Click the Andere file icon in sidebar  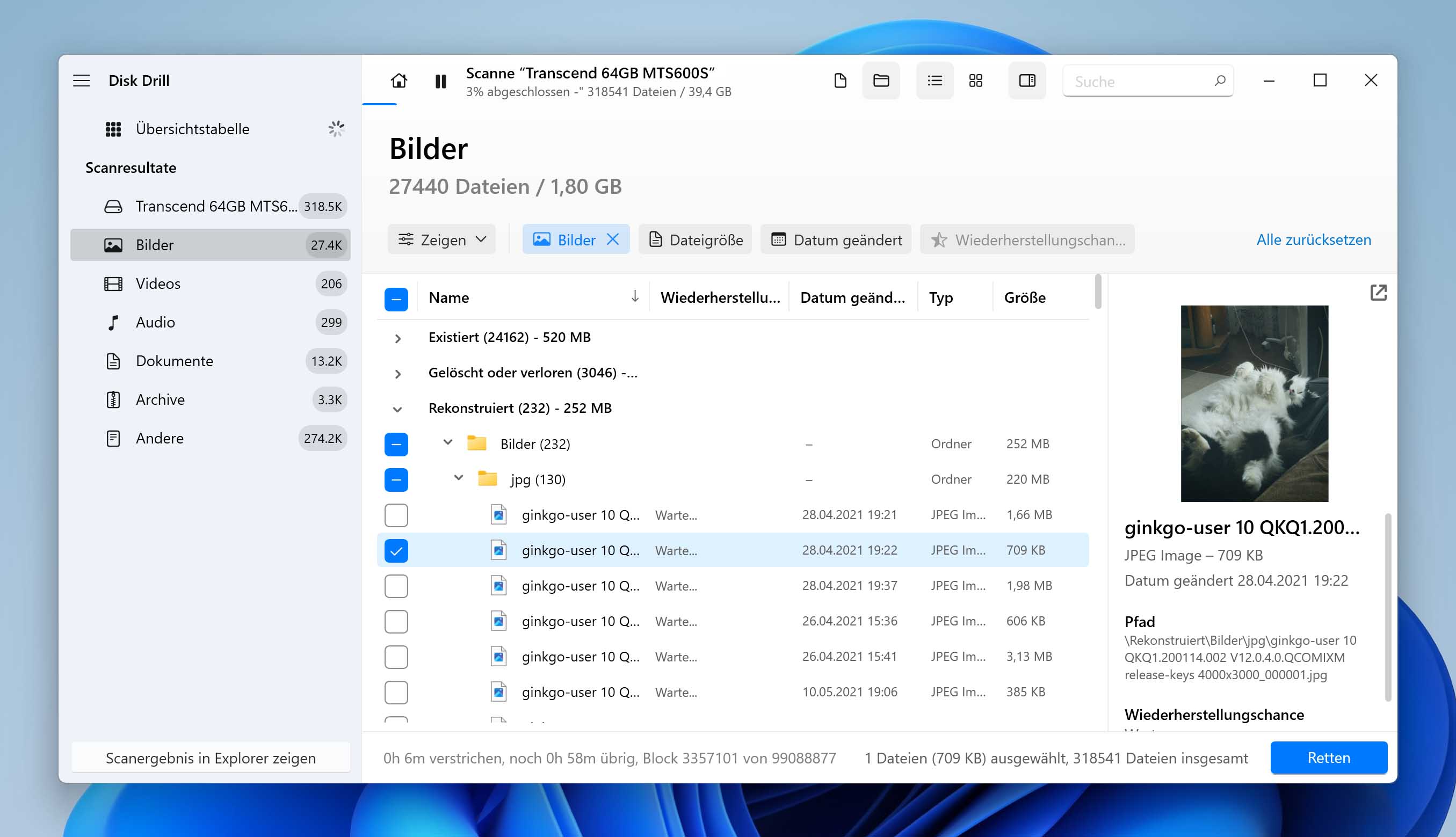[113, 439]
